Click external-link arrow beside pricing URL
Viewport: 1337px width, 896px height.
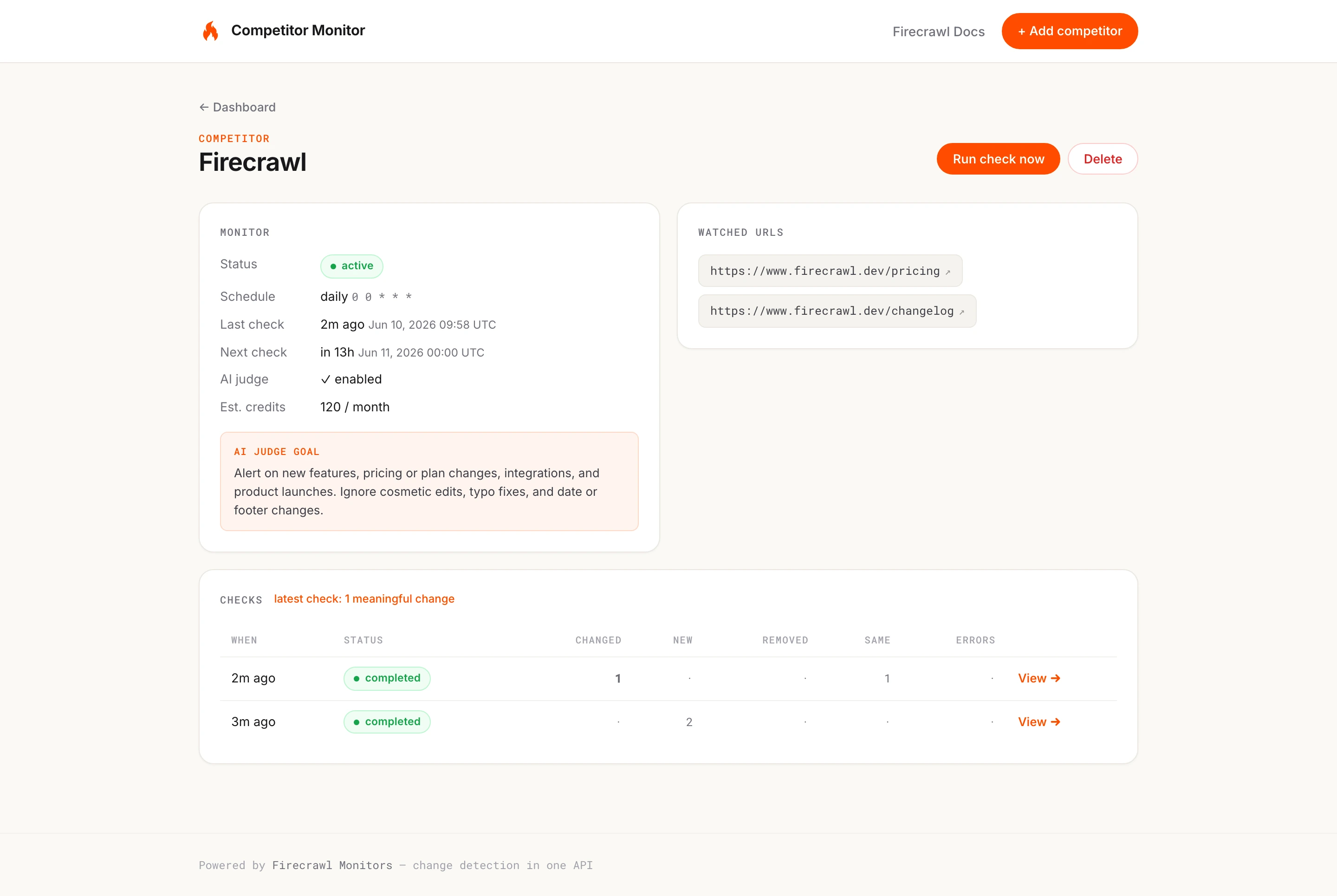tap(948, 272)
